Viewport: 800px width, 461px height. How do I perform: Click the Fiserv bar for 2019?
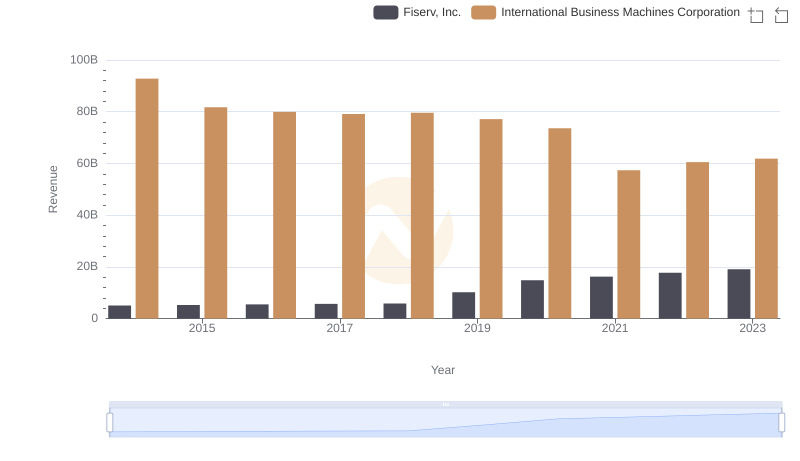click(463, 305)
